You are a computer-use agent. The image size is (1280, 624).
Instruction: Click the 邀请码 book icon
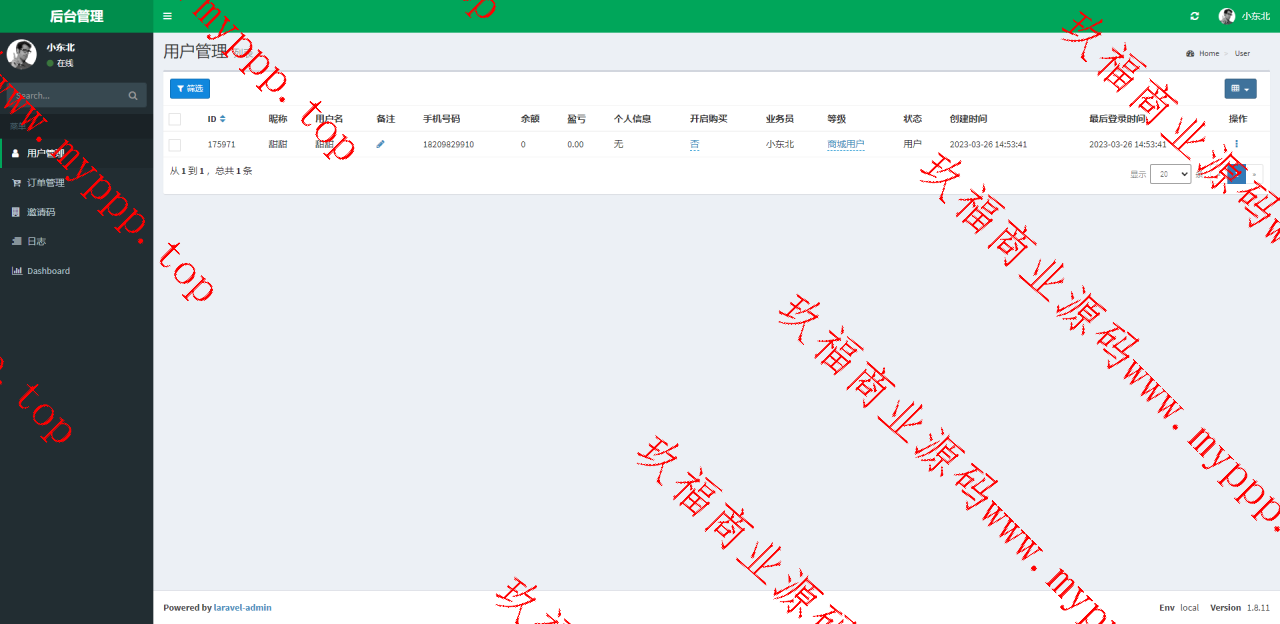click(16, 212)
